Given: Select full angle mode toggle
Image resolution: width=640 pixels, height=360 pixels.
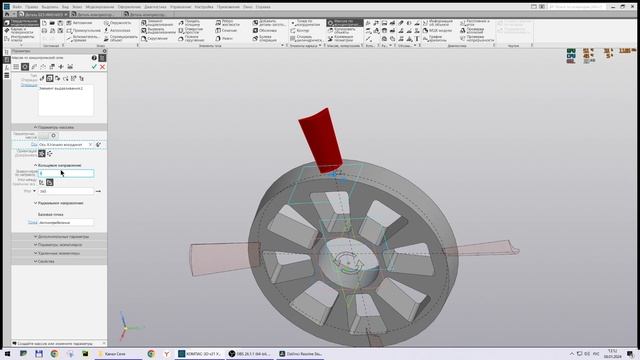Looking at the screenshot, I should point(50,182).
